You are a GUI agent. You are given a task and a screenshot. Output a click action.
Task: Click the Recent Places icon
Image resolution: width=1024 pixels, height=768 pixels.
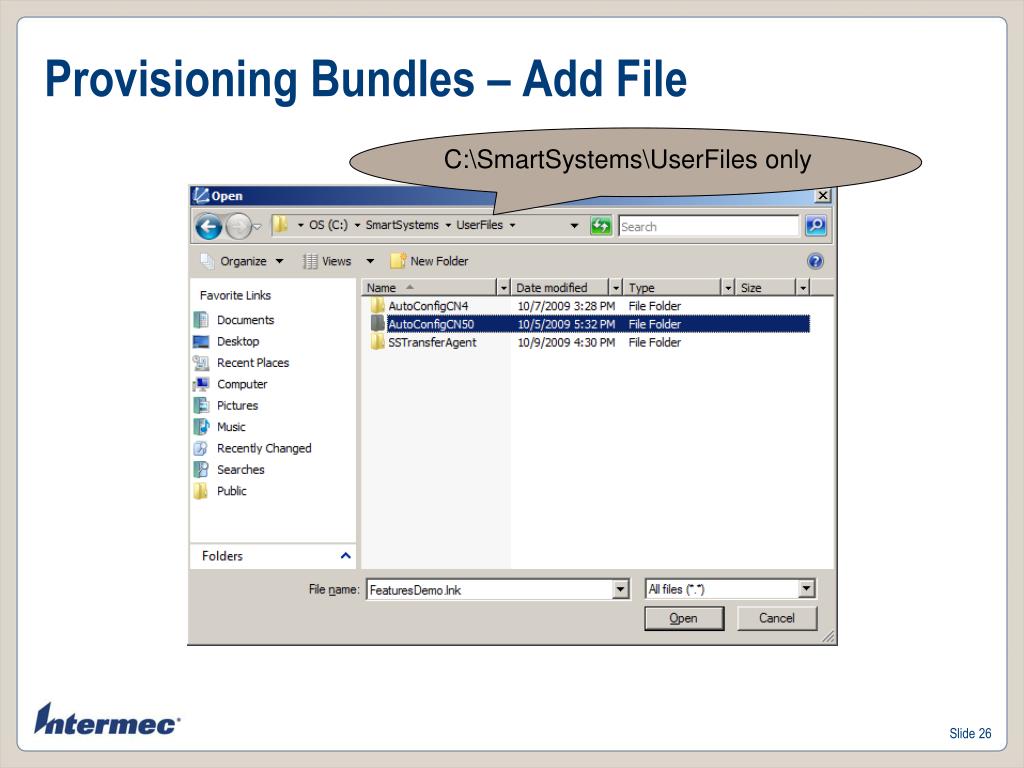tap(201, 363)
